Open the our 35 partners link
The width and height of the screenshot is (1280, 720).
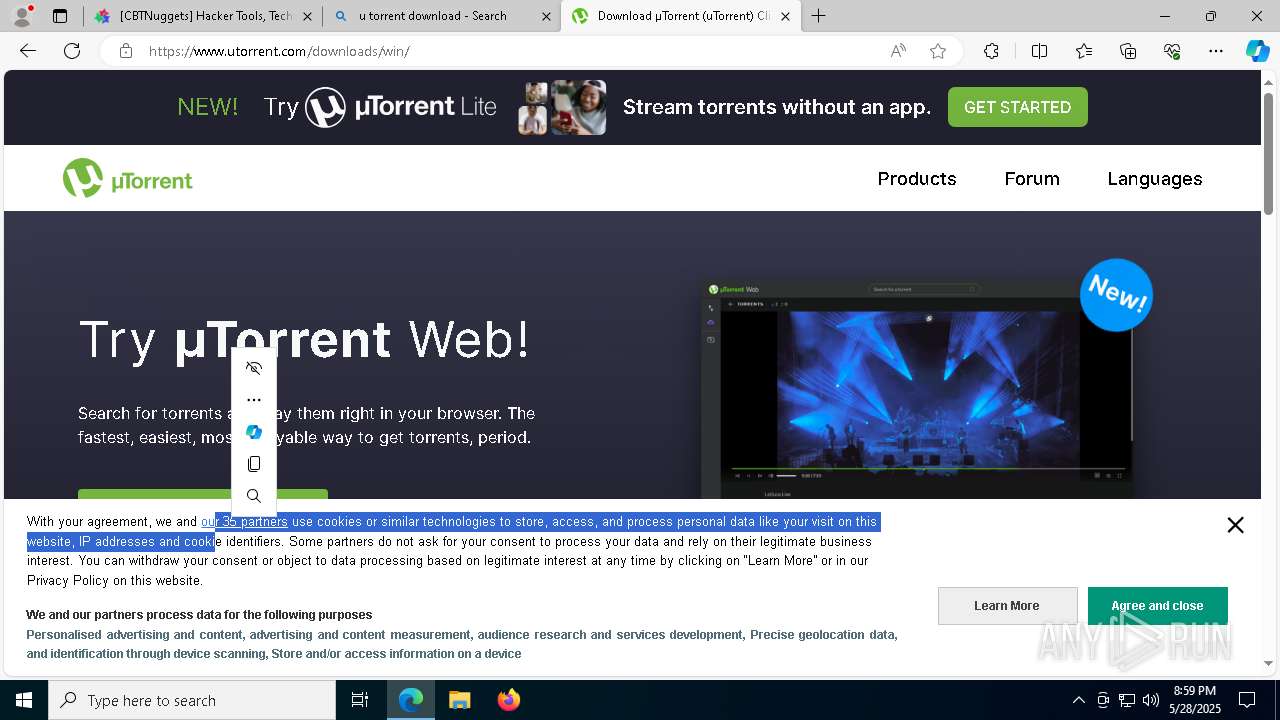244,522
